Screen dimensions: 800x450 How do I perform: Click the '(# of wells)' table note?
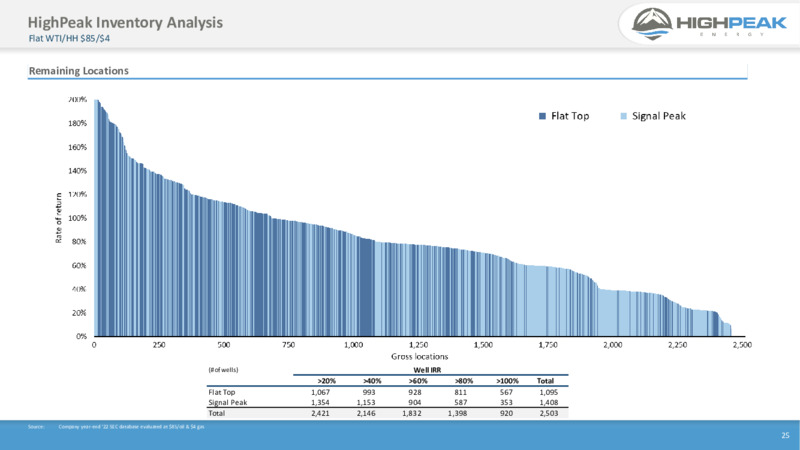click(x=223, y=370)
